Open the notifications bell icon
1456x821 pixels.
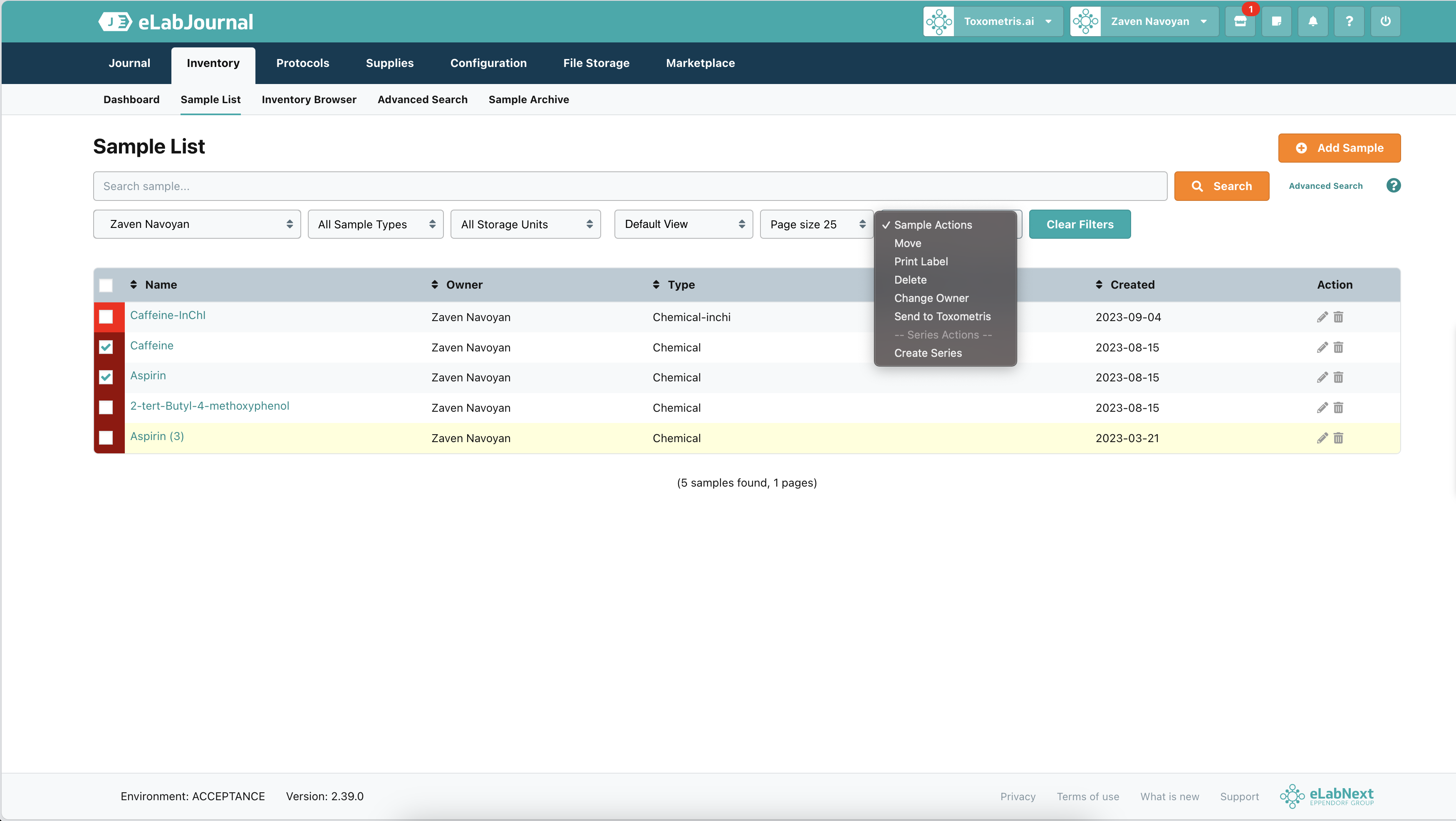(1312, 22)
